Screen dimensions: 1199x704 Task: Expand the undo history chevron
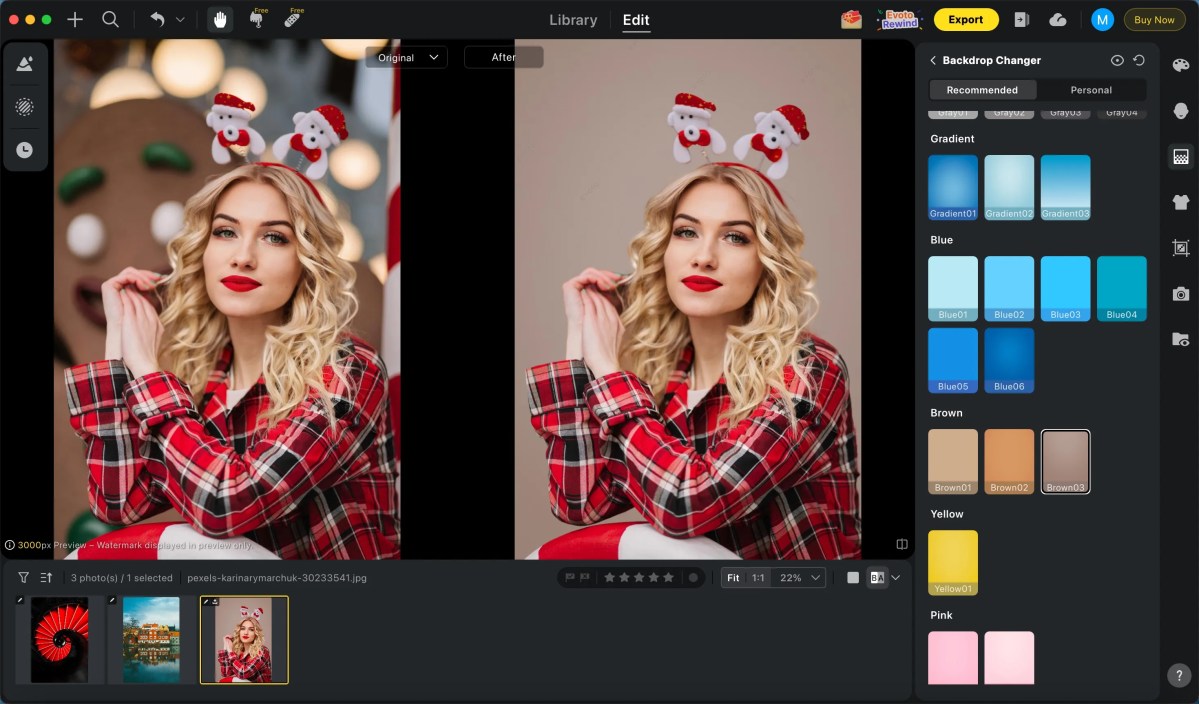pyautogui.click(x=178, y=19)
